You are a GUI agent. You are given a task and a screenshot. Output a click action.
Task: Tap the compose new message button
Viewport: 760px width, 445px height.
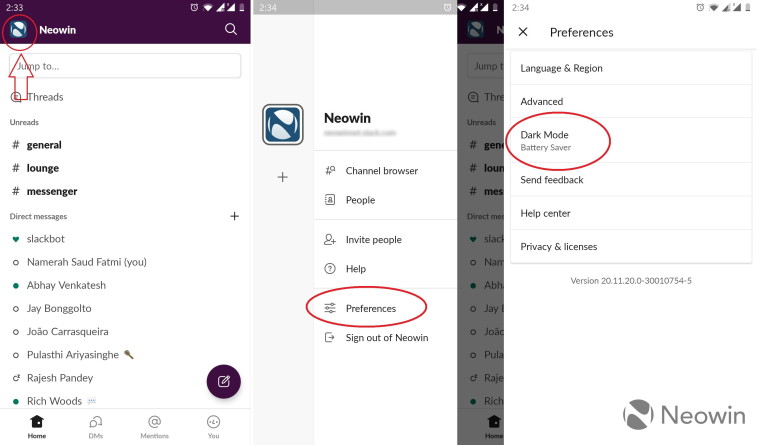pos(223,381)
